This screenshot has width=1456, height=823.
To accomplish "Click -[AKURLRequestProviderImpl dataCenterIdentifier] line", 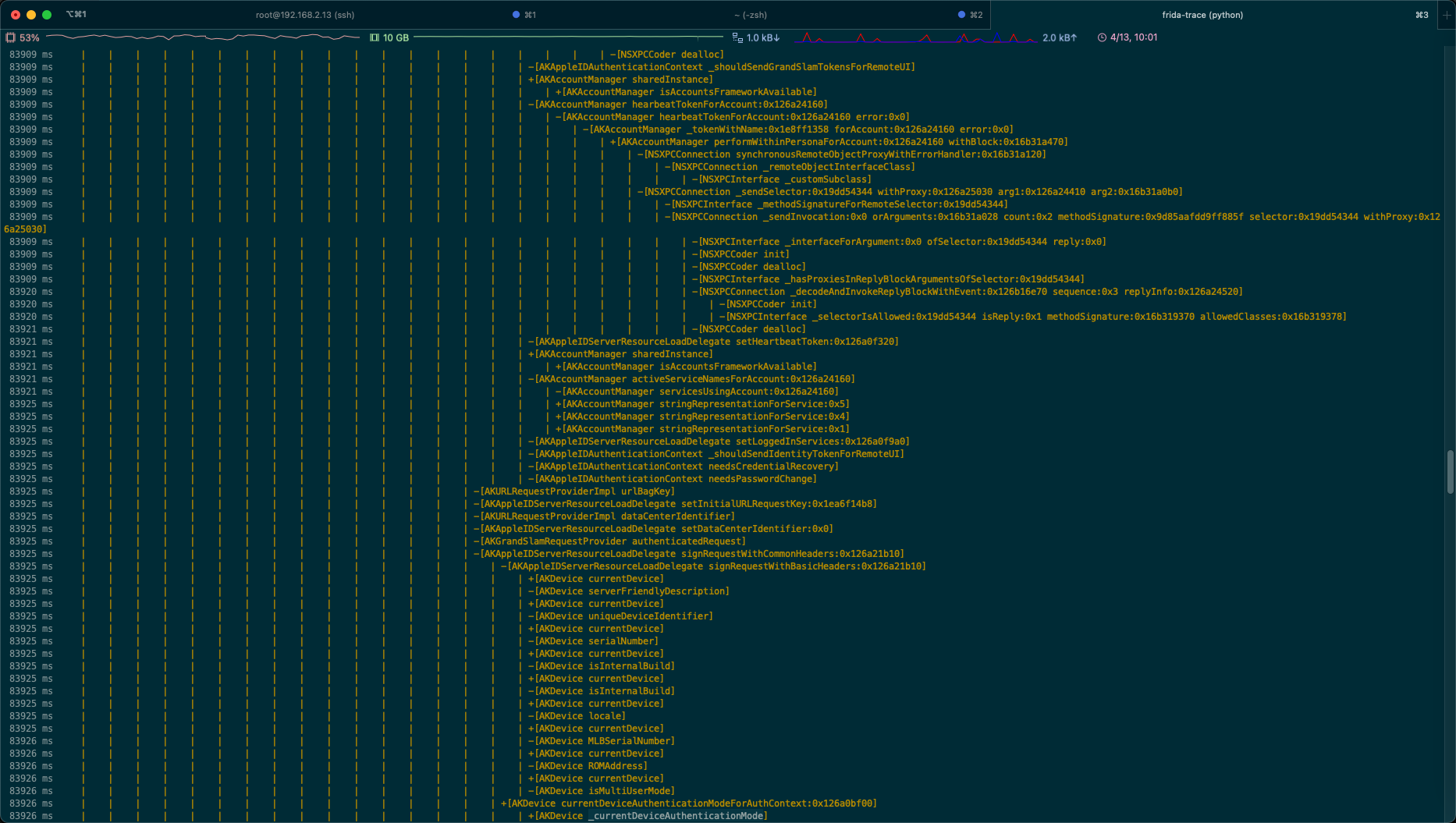I will coord(604,516).
